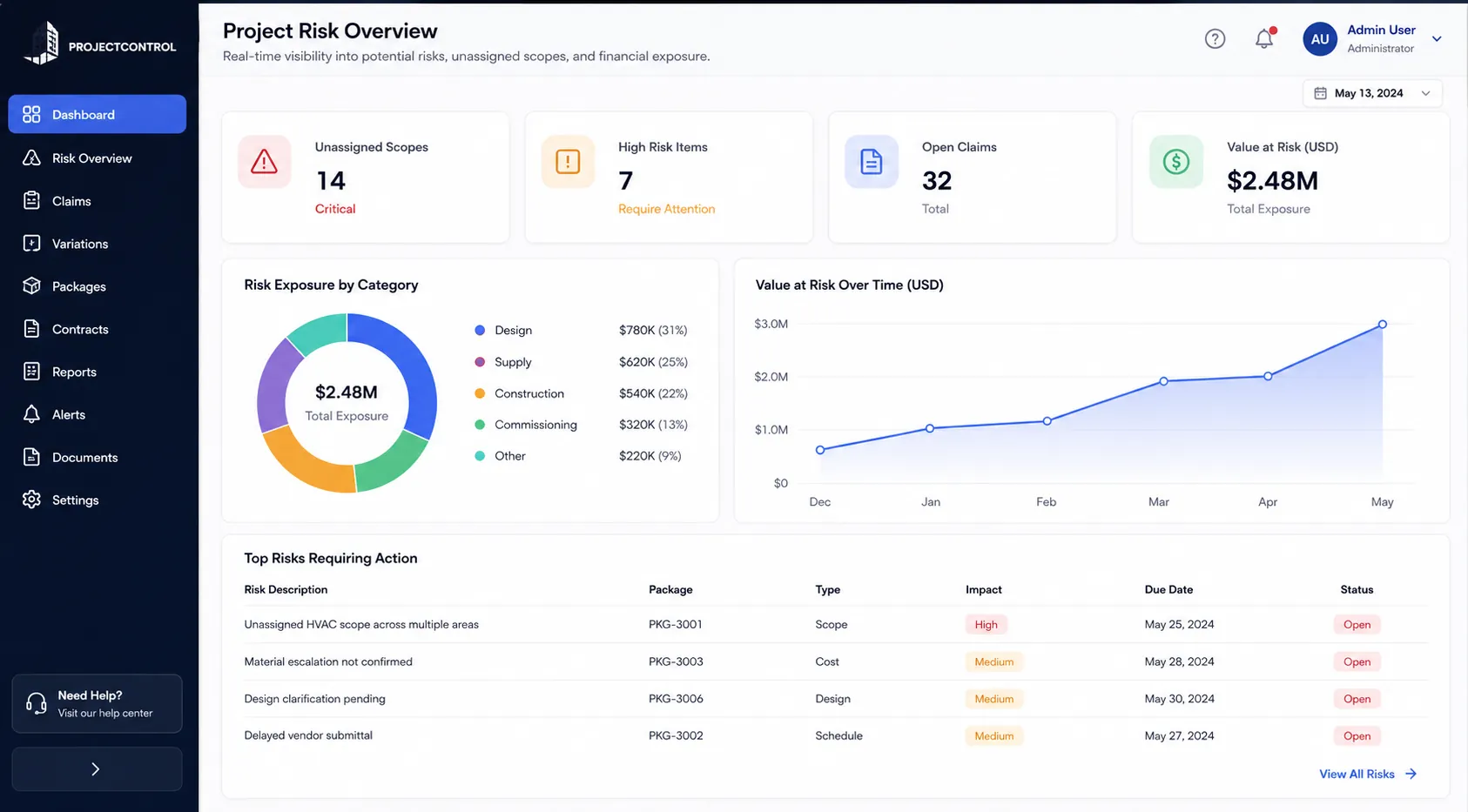1468x812 pixels.
Task: Expand the Admin User account menu
Action: (x=1437, y=39)
